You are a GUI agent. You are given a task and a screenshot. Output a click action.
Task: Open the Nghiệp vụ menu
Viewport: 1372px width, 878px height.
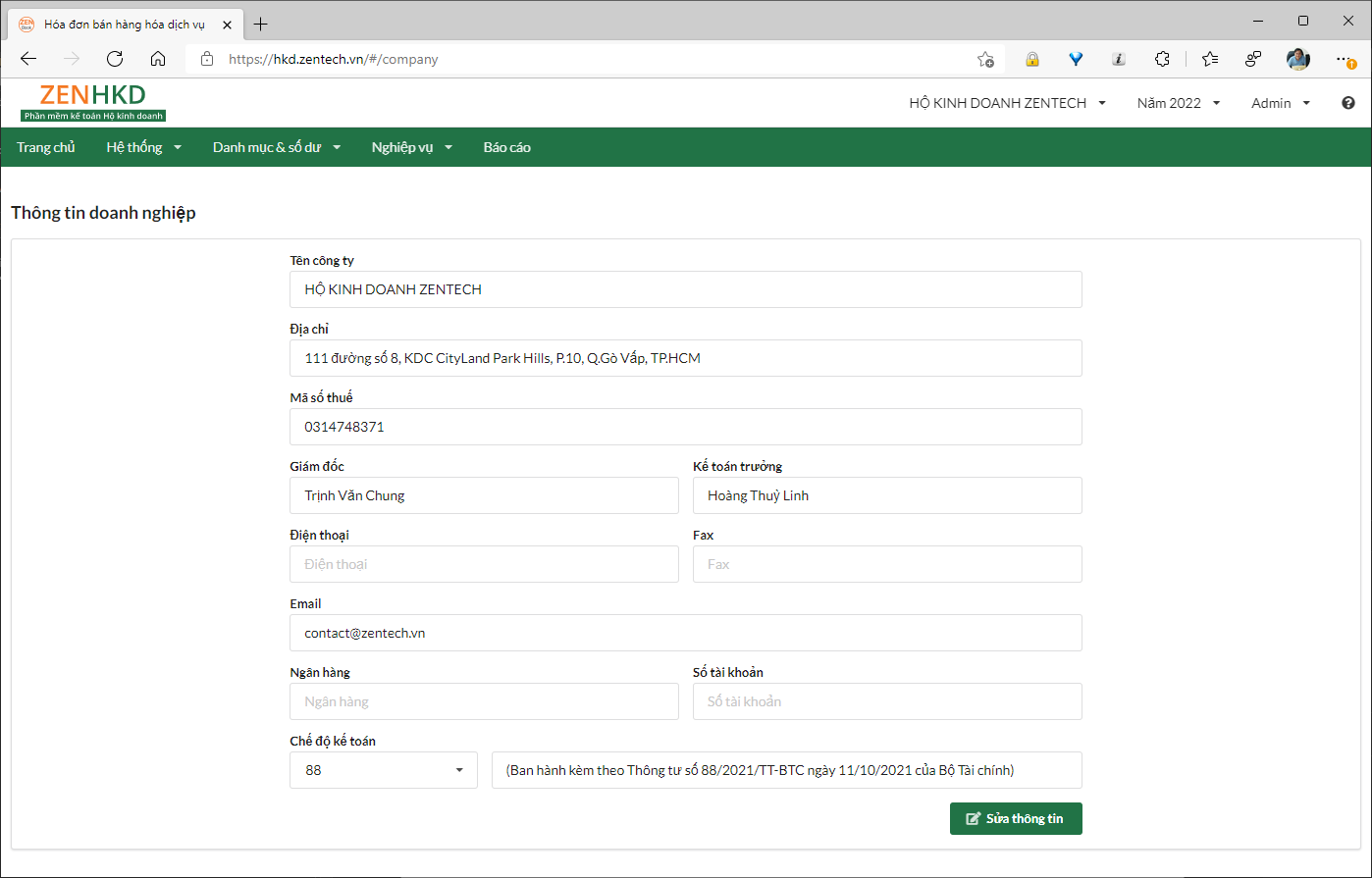click(x=411, y=147)
